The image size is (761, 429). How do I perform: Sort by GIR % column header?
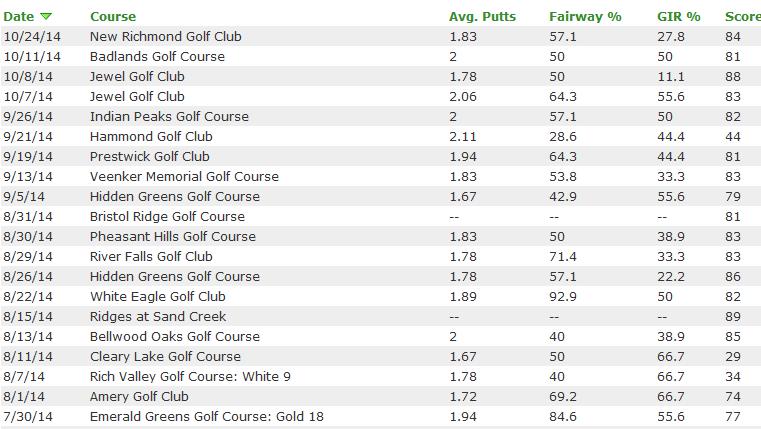click(680, 17)
